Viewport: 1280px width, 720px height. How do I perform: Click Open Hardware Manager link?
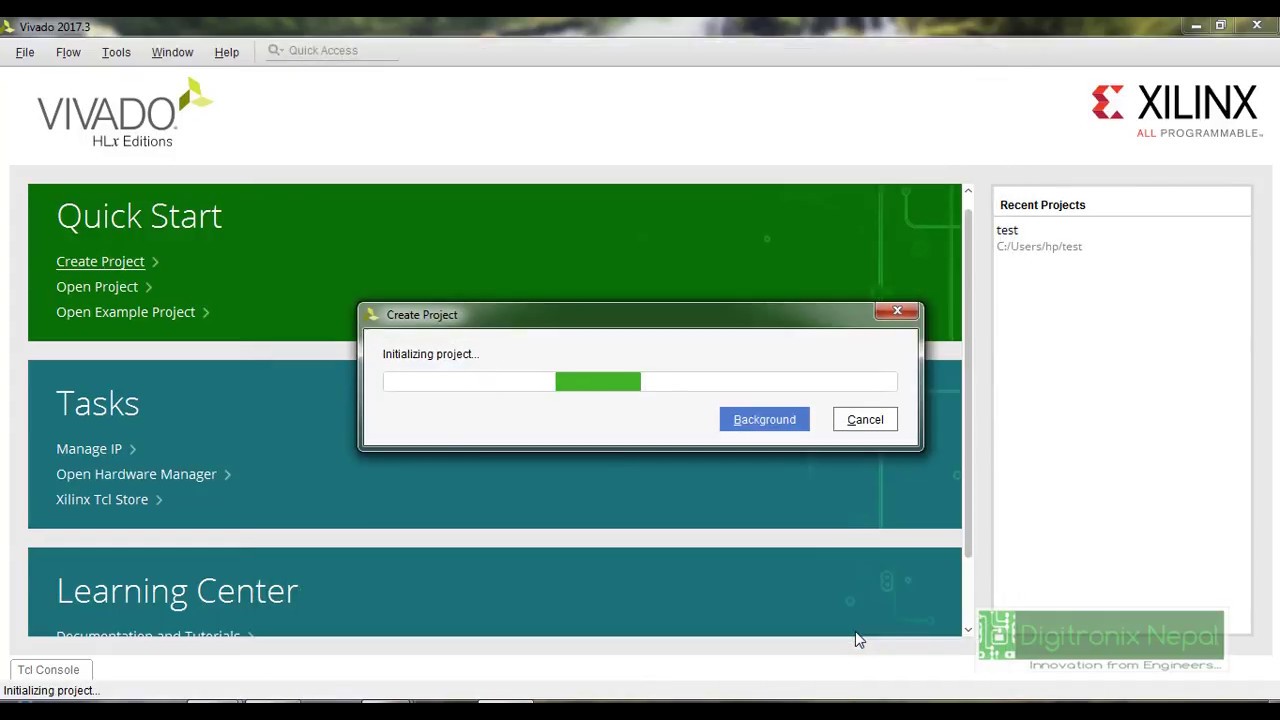(x=136, y=474)
